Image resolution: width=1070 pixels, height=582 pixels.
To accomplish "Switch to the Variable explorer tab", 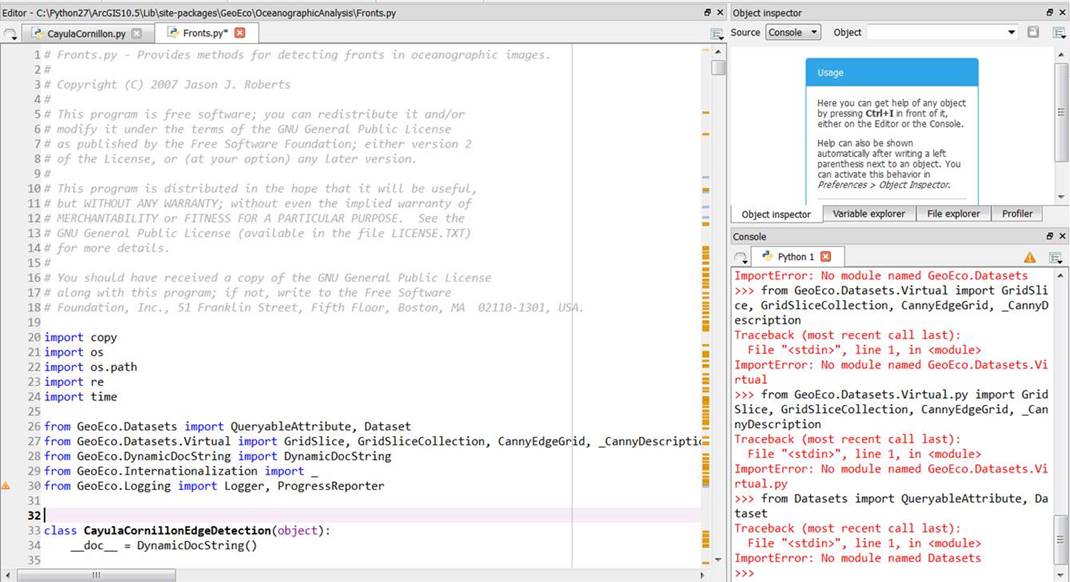I will coord(869,214).
